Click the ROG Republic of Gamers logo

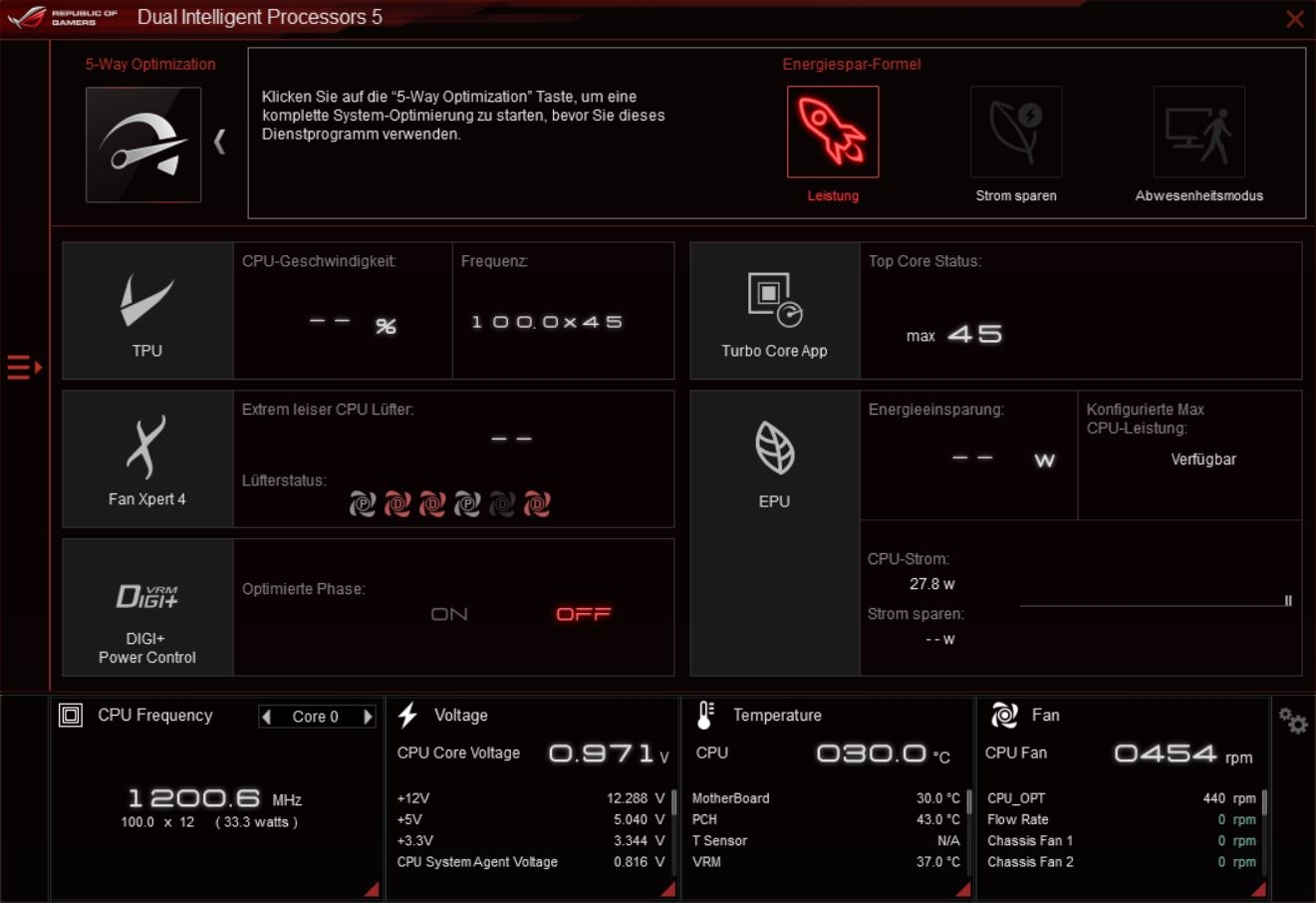62,17
